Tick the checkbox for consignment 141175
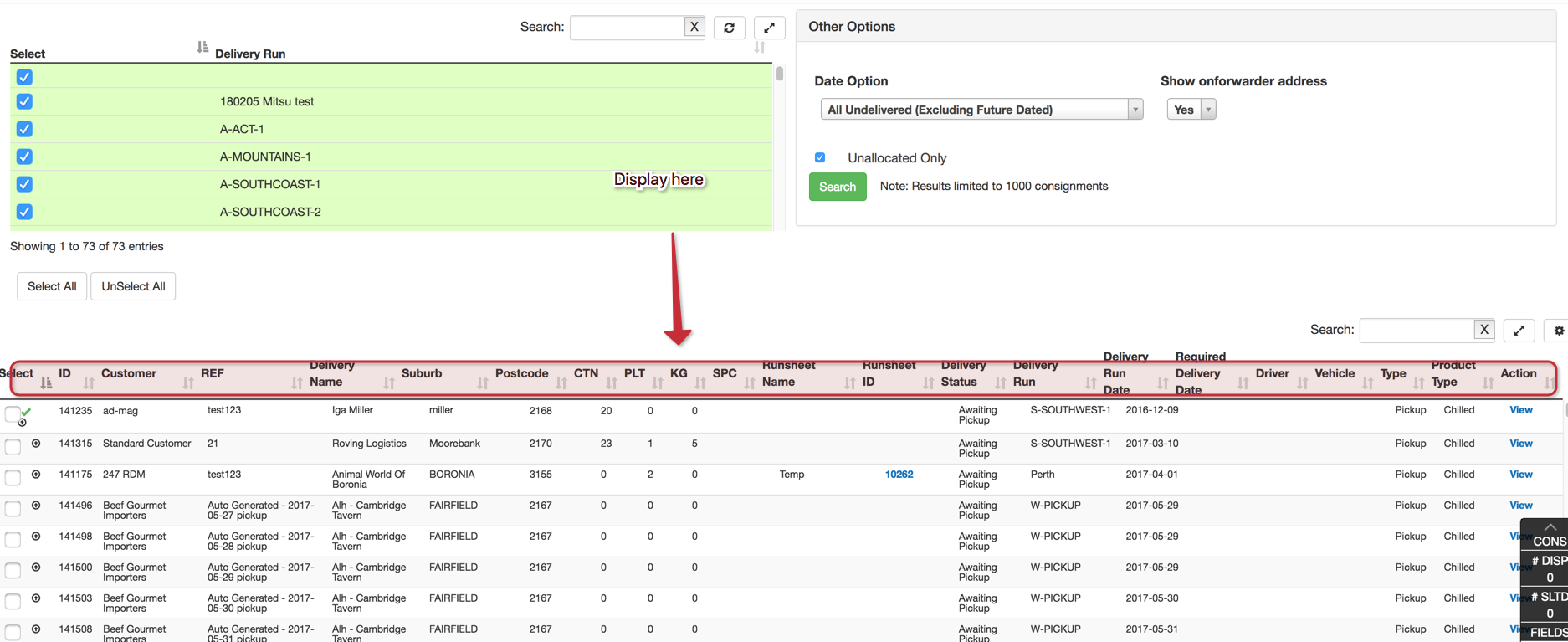The height and width of the screenshot is (642, 1568). (x=13, y=478)
